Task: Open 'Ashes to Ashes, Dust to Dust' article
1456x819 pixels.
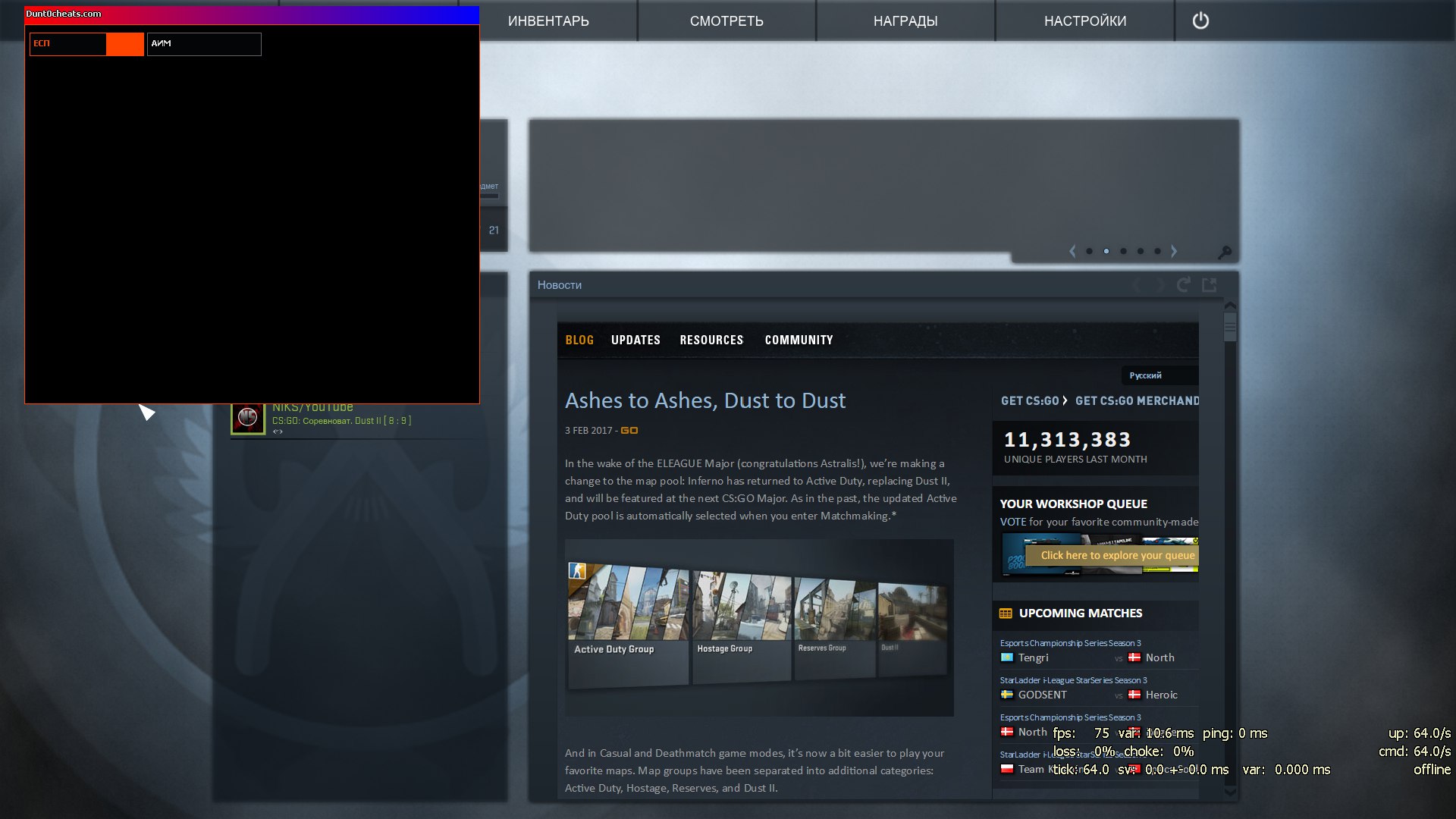Action: click(x=704, y=400)
